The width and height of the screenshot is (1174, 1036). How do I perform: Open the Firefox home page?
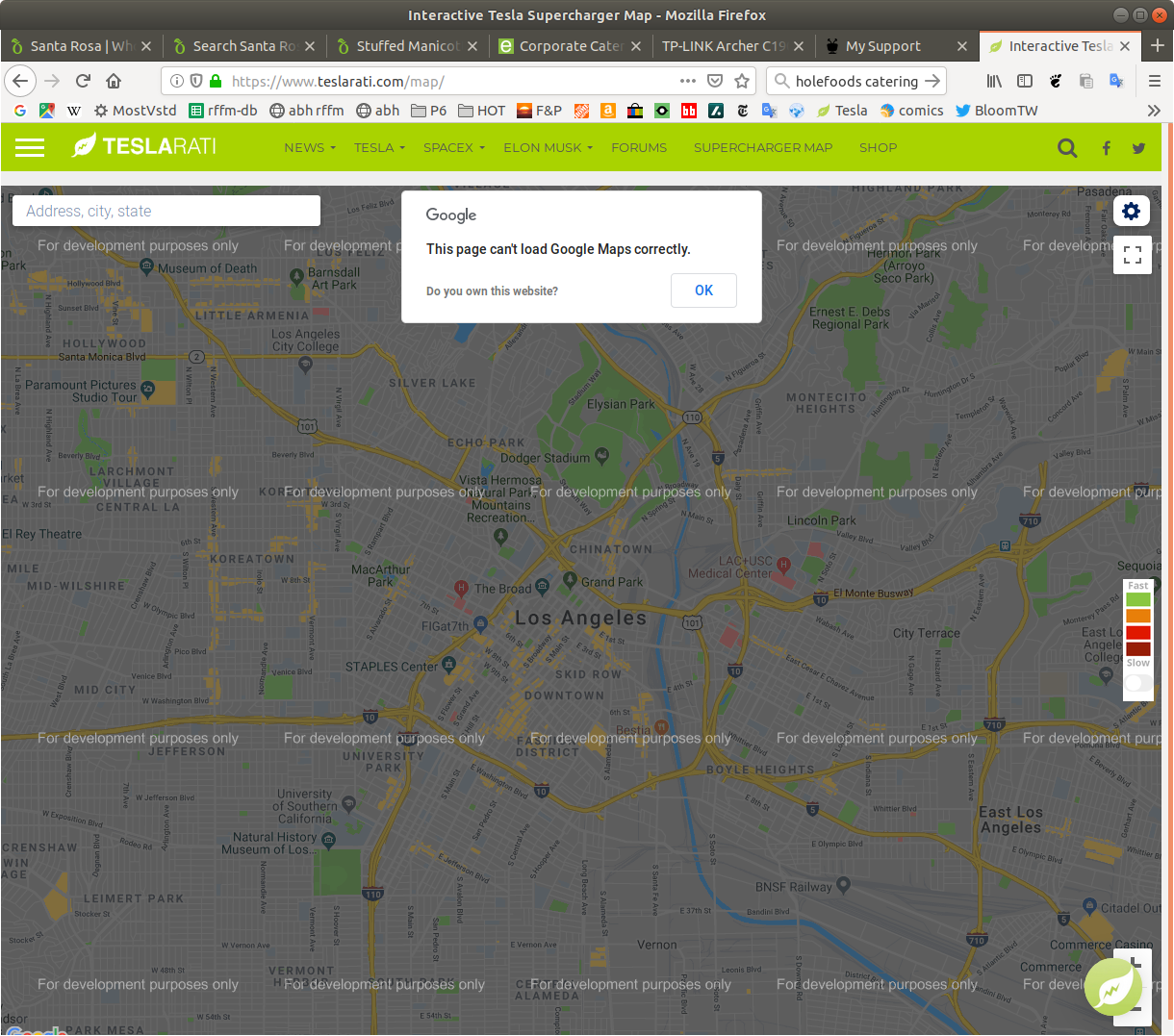pos(114,81)
